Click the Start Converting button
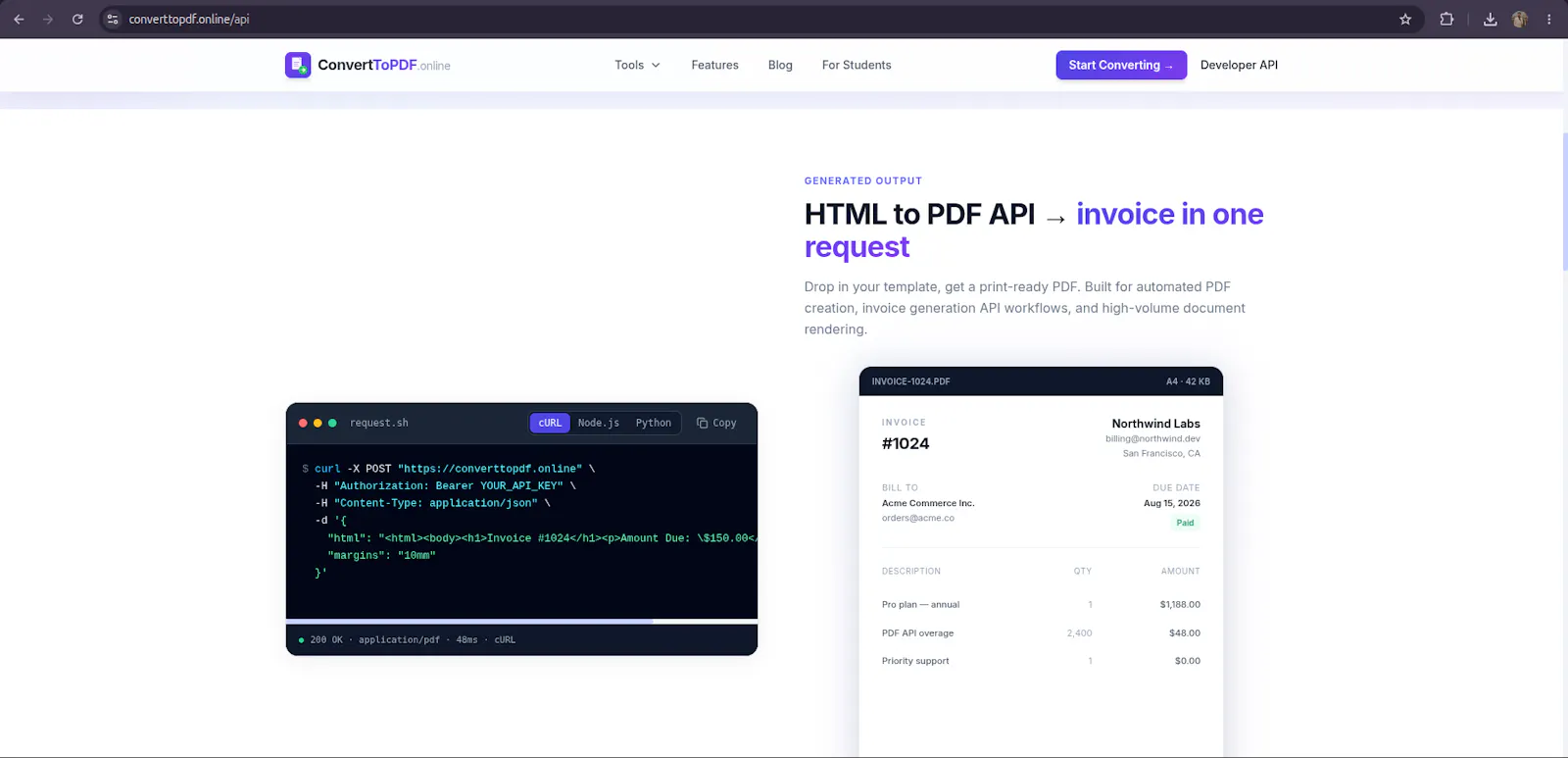Image resolution: width=1568 pixels, height=758 pixels. click(1121, 65)
